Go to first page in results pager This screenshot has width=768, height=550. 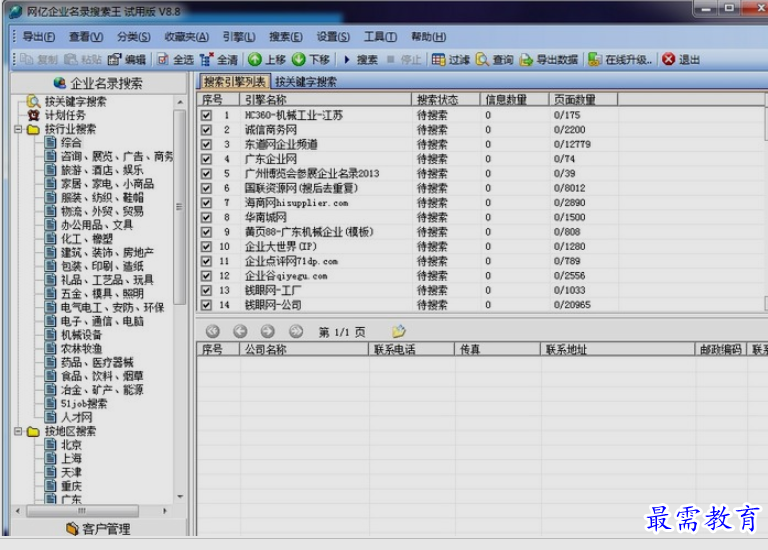(213, 332)
